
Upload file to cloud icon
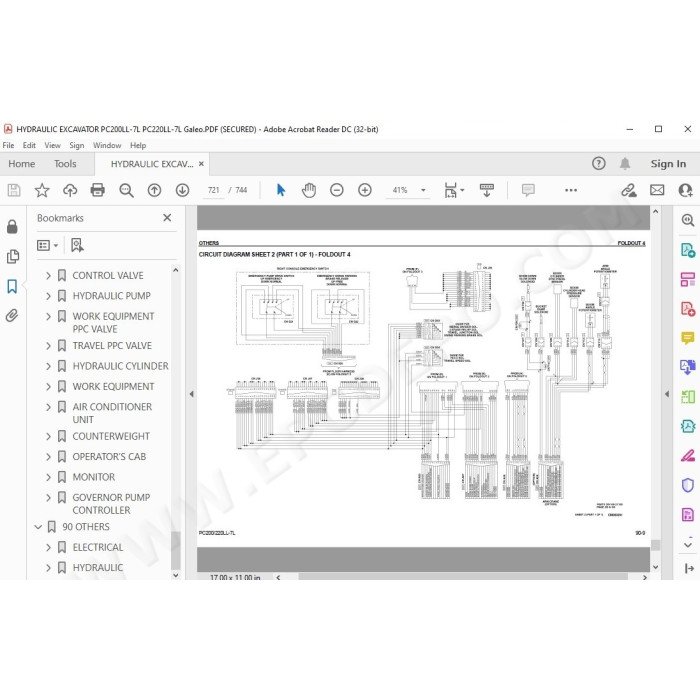pos(70,190)
